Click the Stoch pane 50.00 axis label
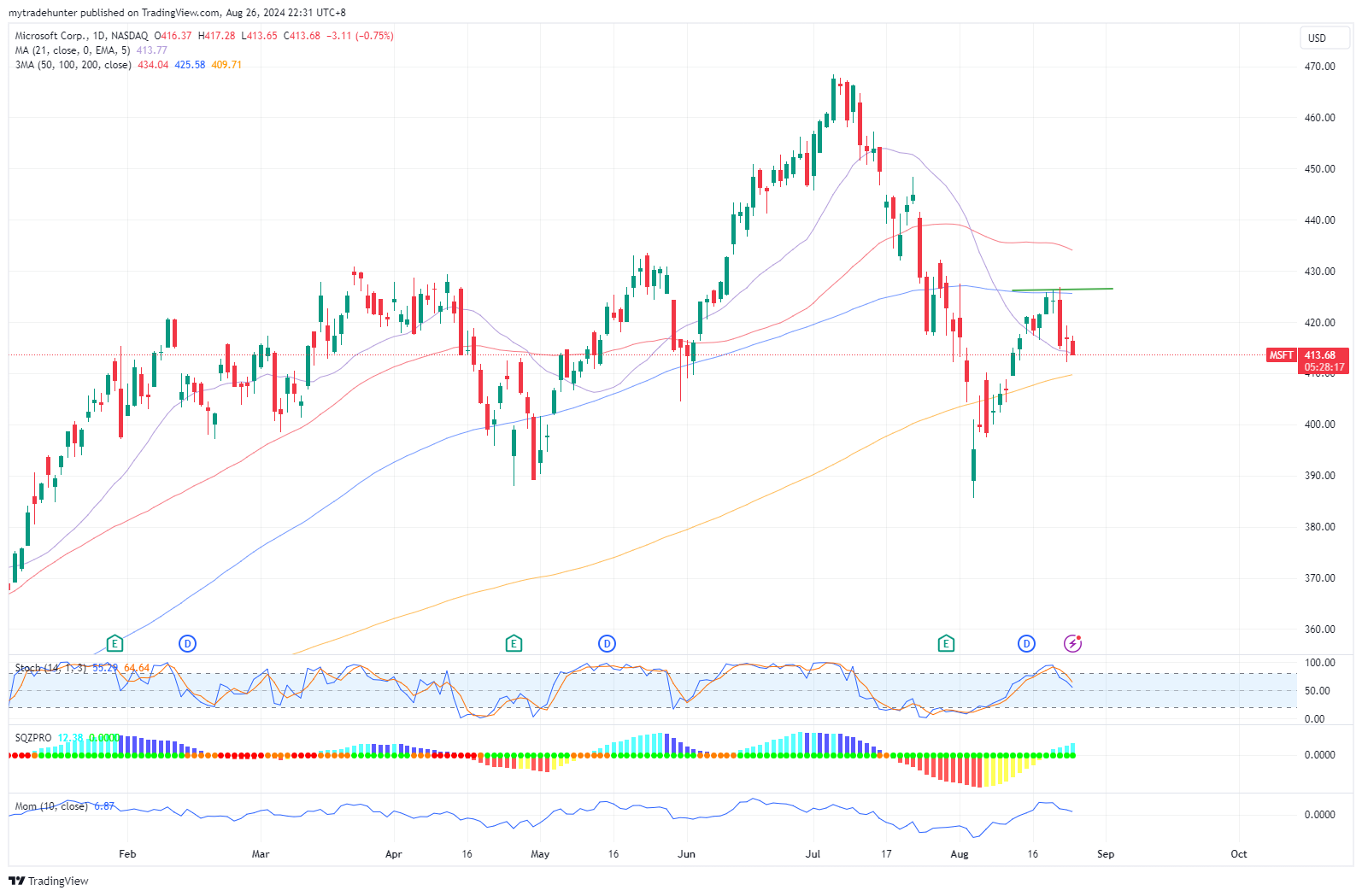This screenshot has width=1362, height=896. pyautogui.click(x=1317, y=691)
